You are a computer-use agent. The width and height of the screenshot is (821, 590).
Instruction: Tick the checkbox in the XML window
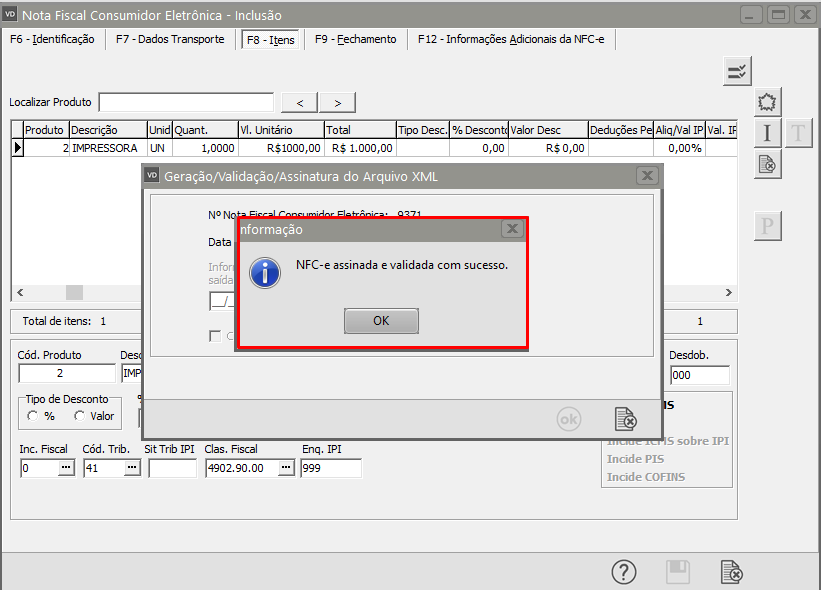point(215,336)
